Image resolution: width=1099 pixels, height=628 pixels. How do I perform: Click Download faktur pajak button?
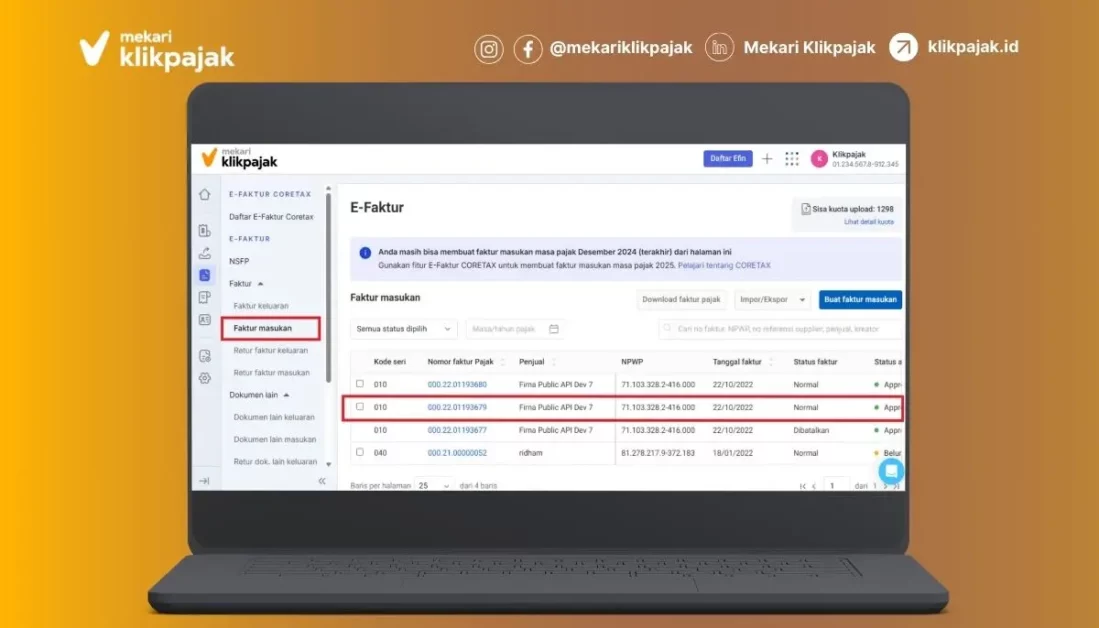681,299
